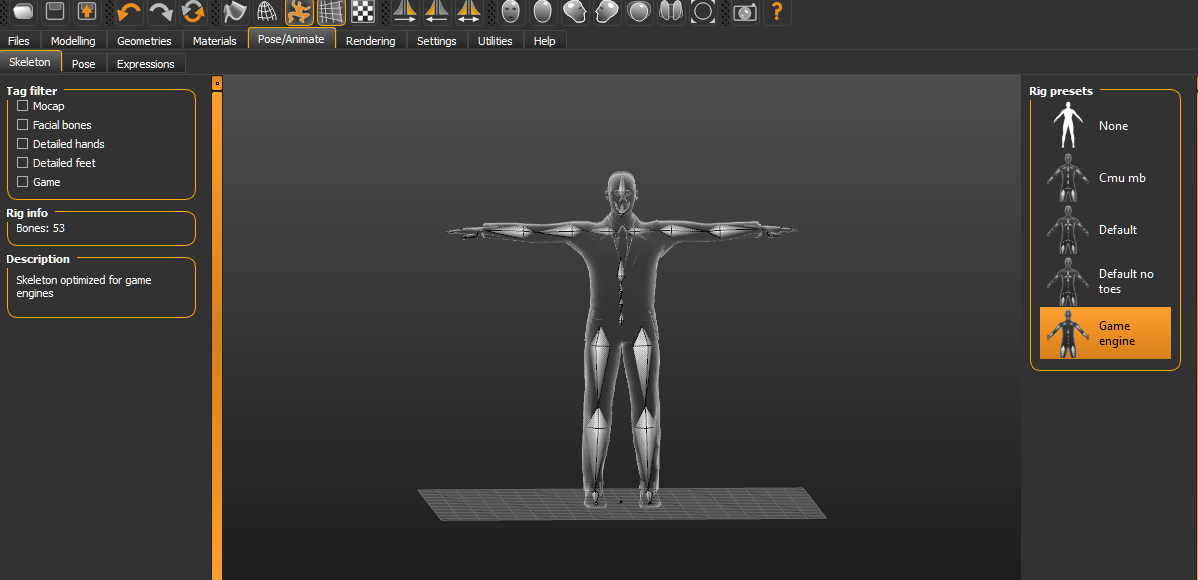This screenshot has height=580, width=1198.
Task: Select the wireframe display icon
Action: tap(330, 12)
